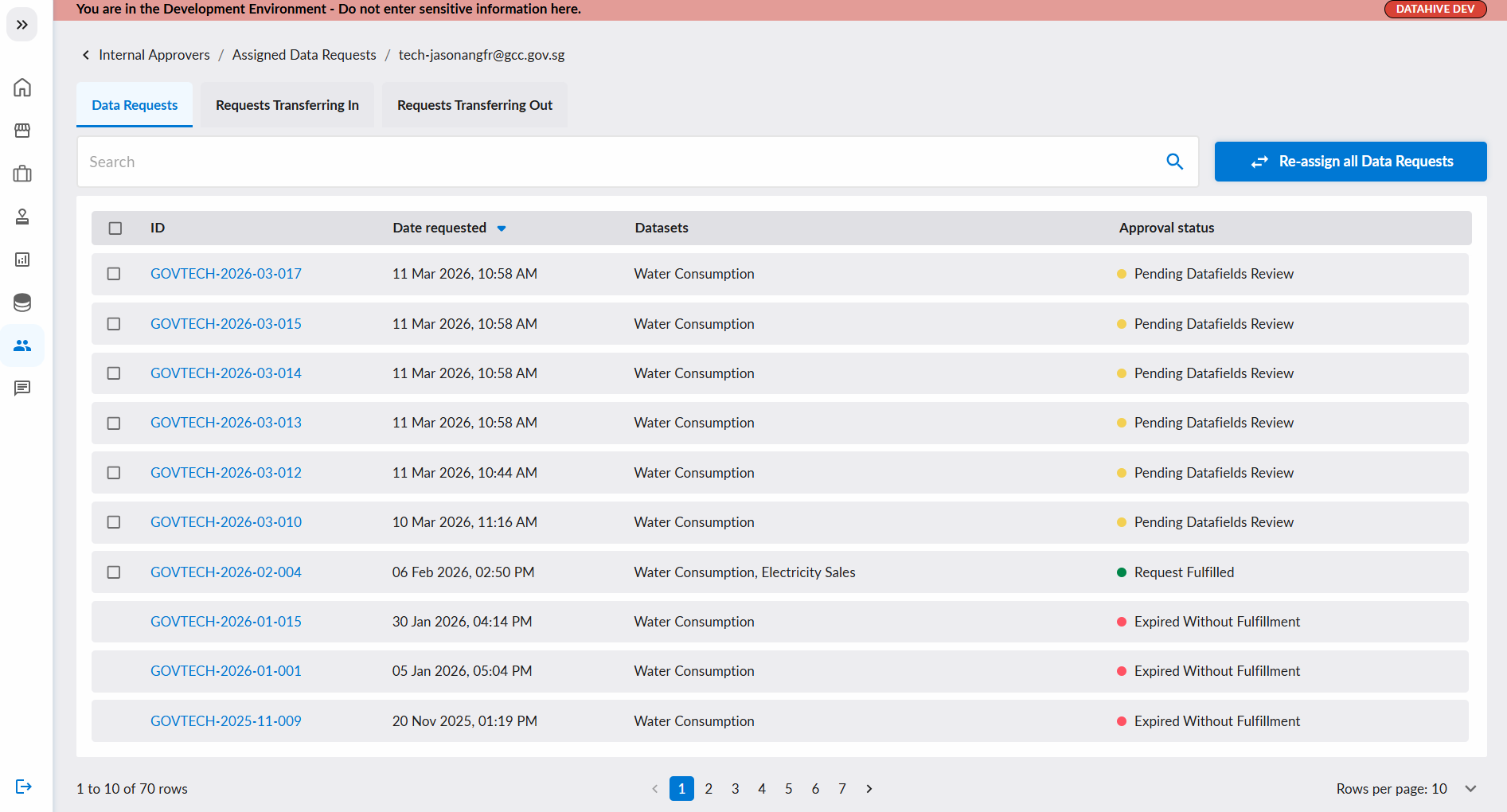1507x812 pixels.
Task: Check the box for GOVTECH-2026-02-004
Action: 114,572
